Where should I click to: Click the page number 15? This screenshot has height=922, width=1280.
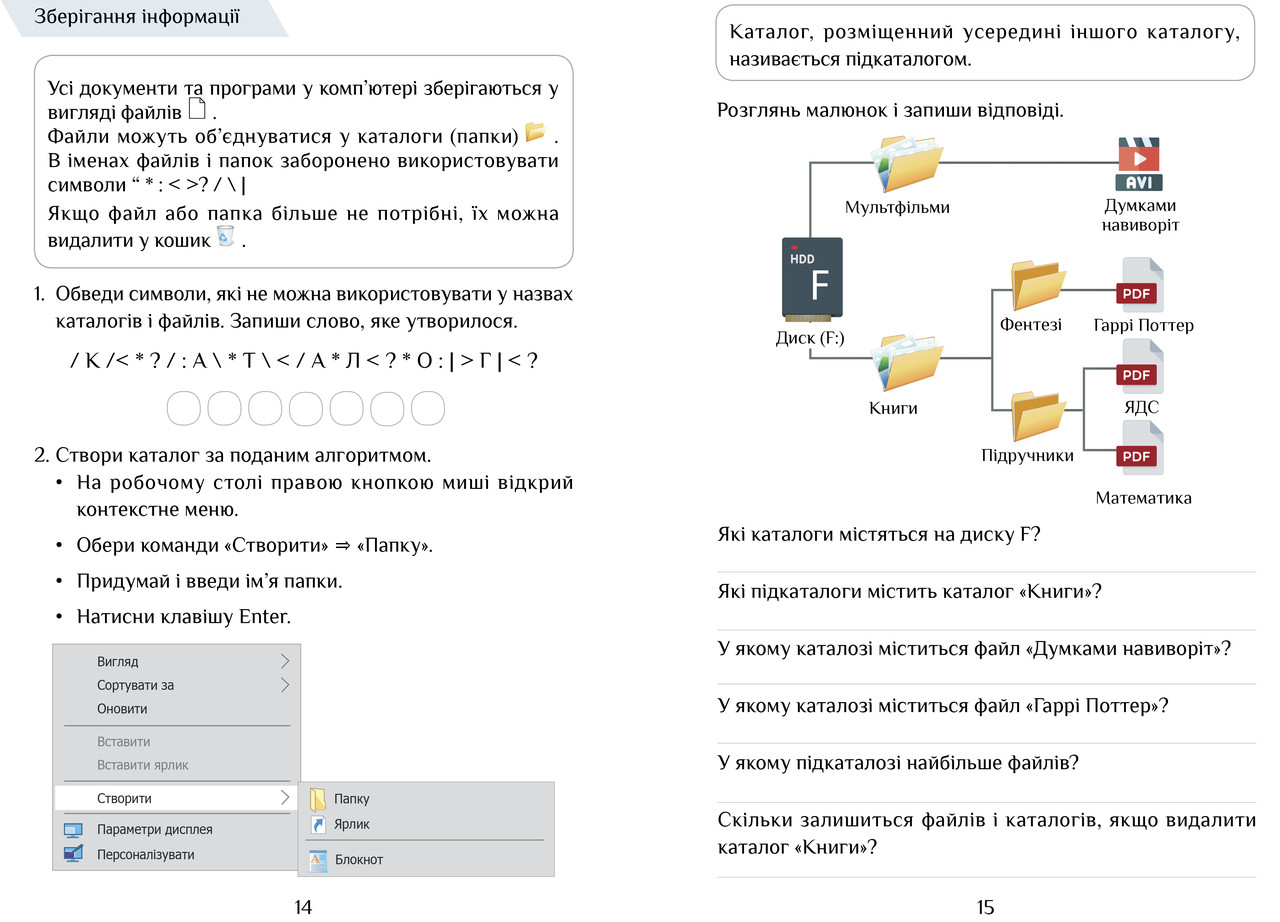click(x=985, y=907)
